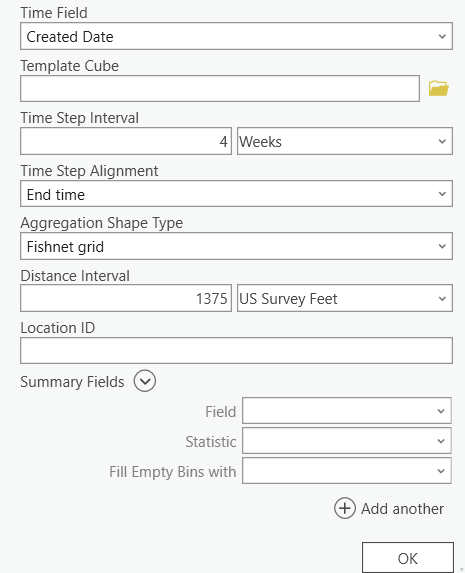
Task: Open the Time Step Alignment dropdown
Action: pos(236,194)
